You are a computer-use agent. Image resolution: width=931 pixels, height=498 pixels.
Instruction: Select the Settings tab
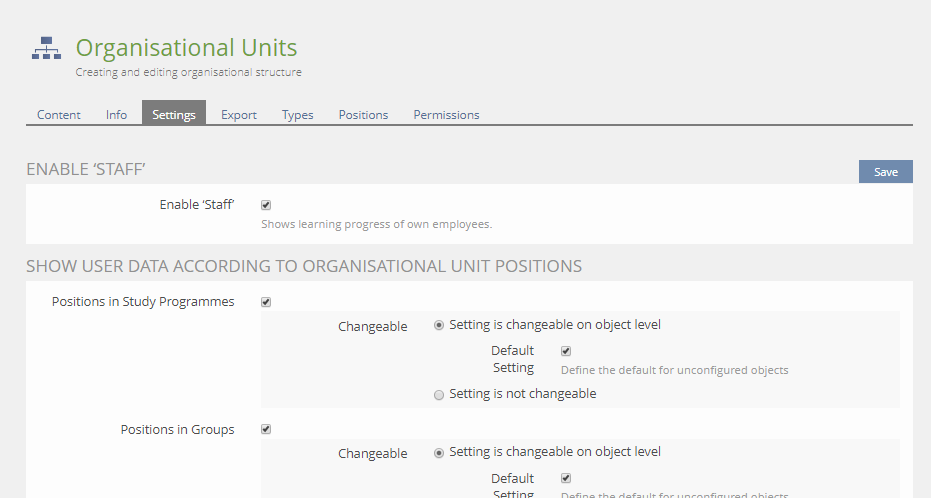tap(174, 115)
